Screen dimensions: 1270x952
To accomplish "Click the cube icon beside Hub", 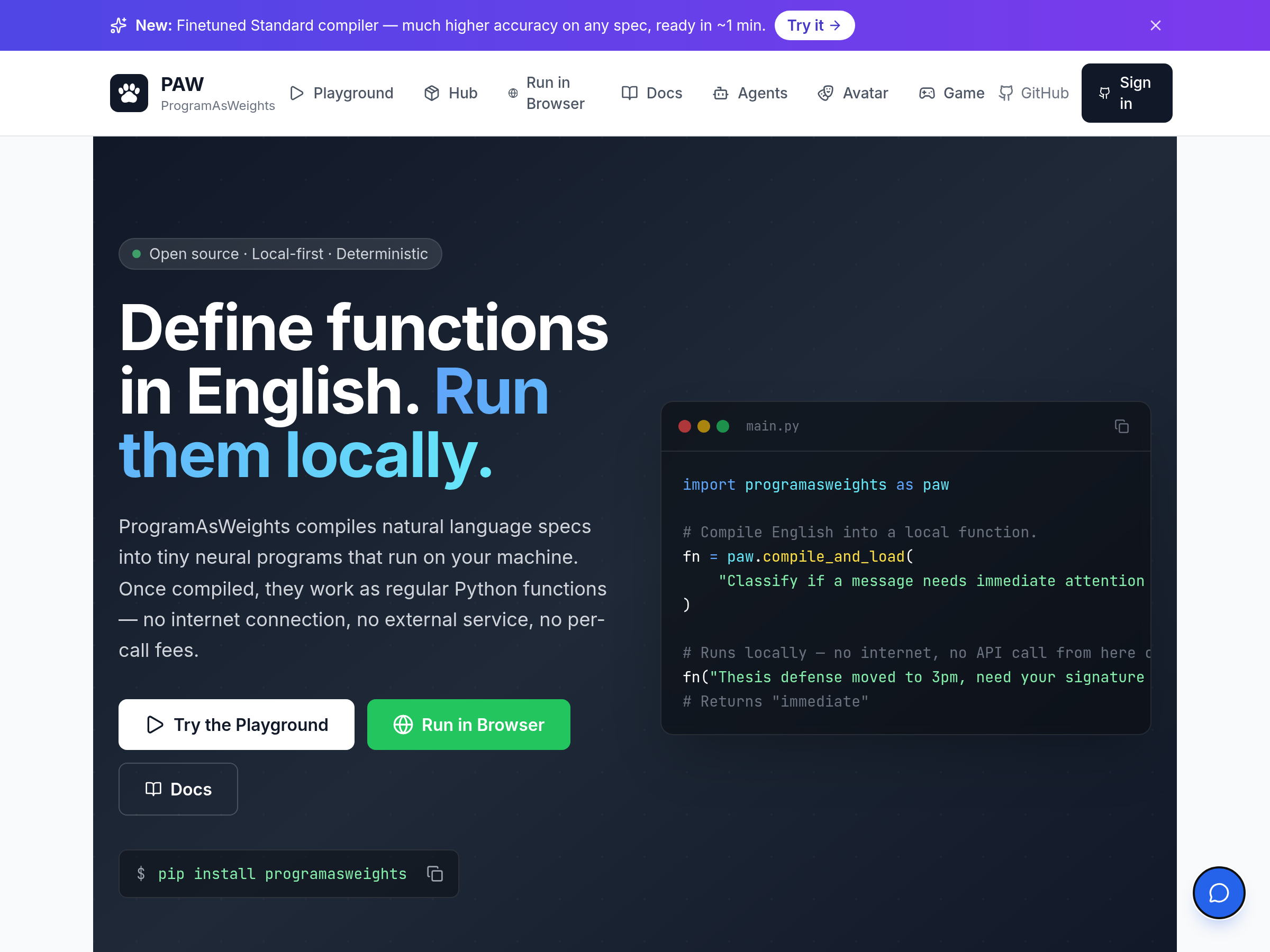I will 432,93.
